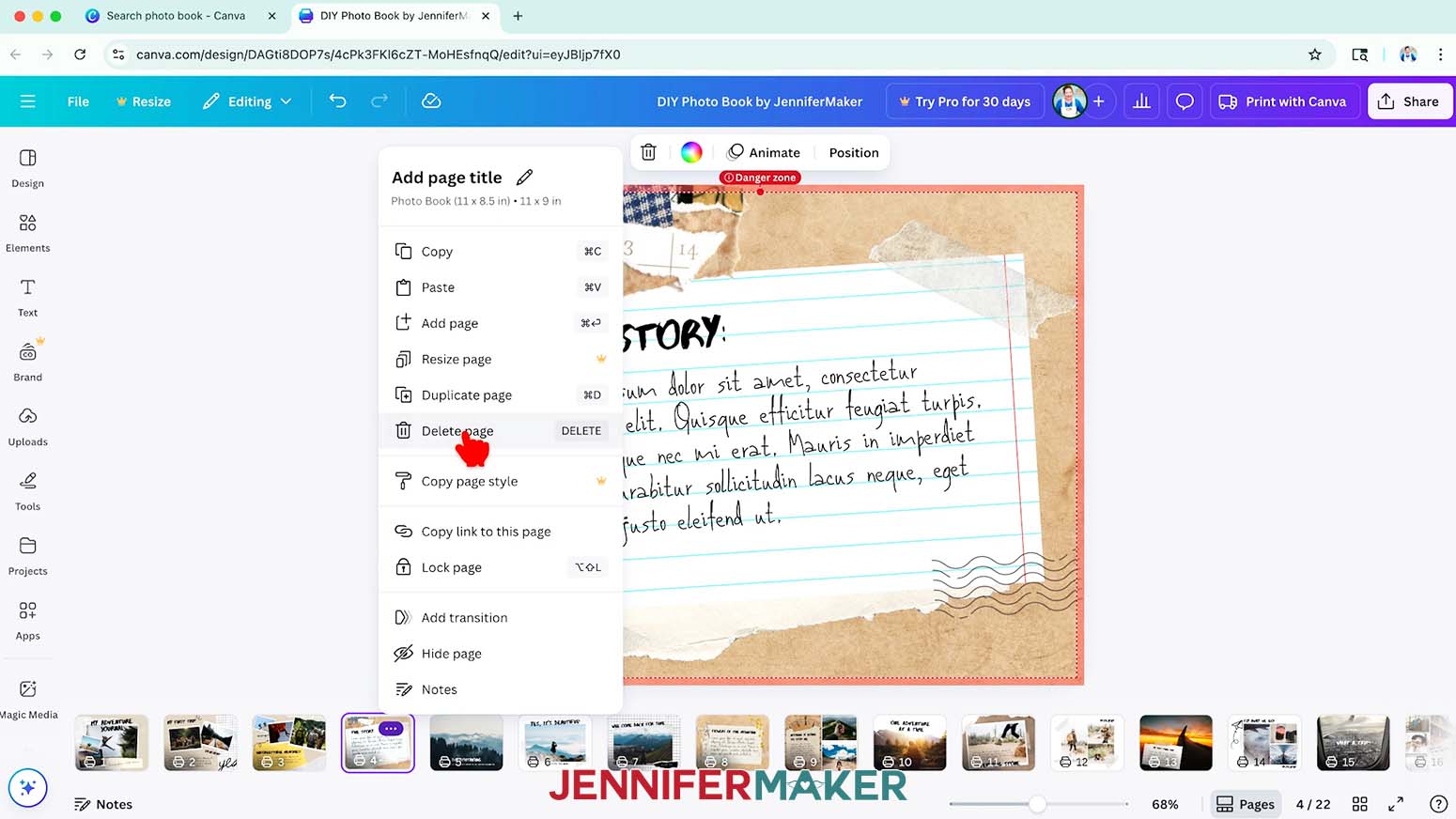Switch to grid view of pages
This screenshot has width=1456, height=819.
(1359, 804)
